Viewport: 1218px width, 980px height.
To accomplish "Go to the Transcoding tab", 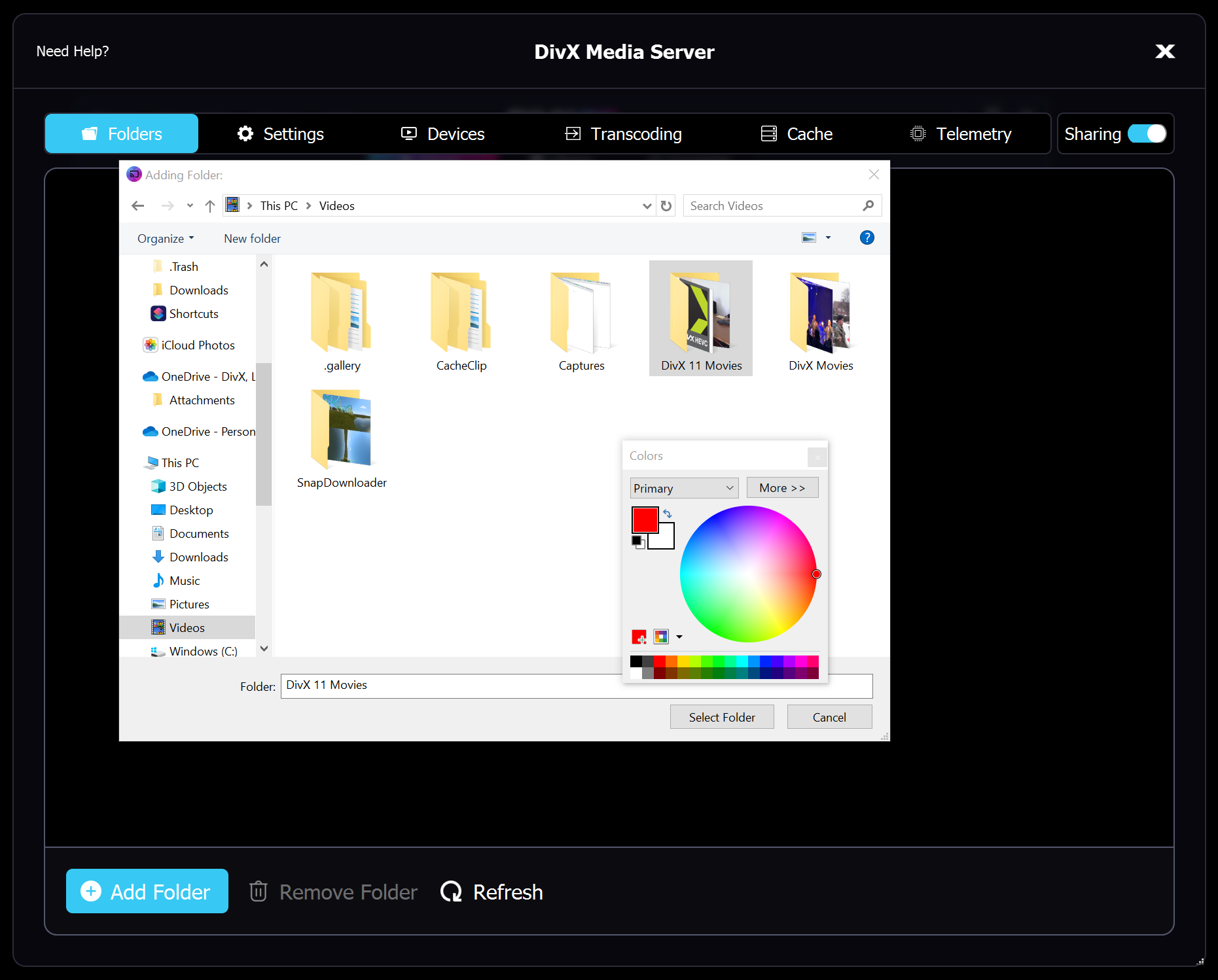I will (x=623, y=133).
